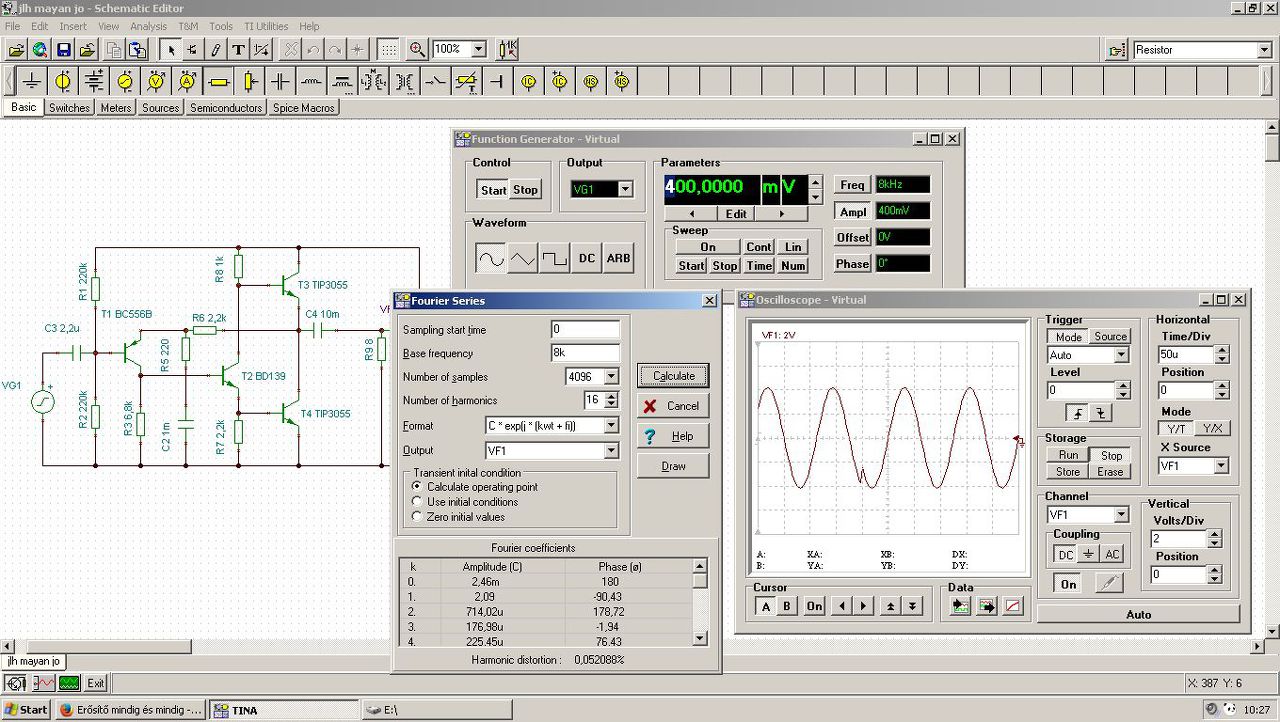Expand the Trigger mode Auto dropdown
The height and width of the screenshot is (722, 1280).
(1121, 355)
